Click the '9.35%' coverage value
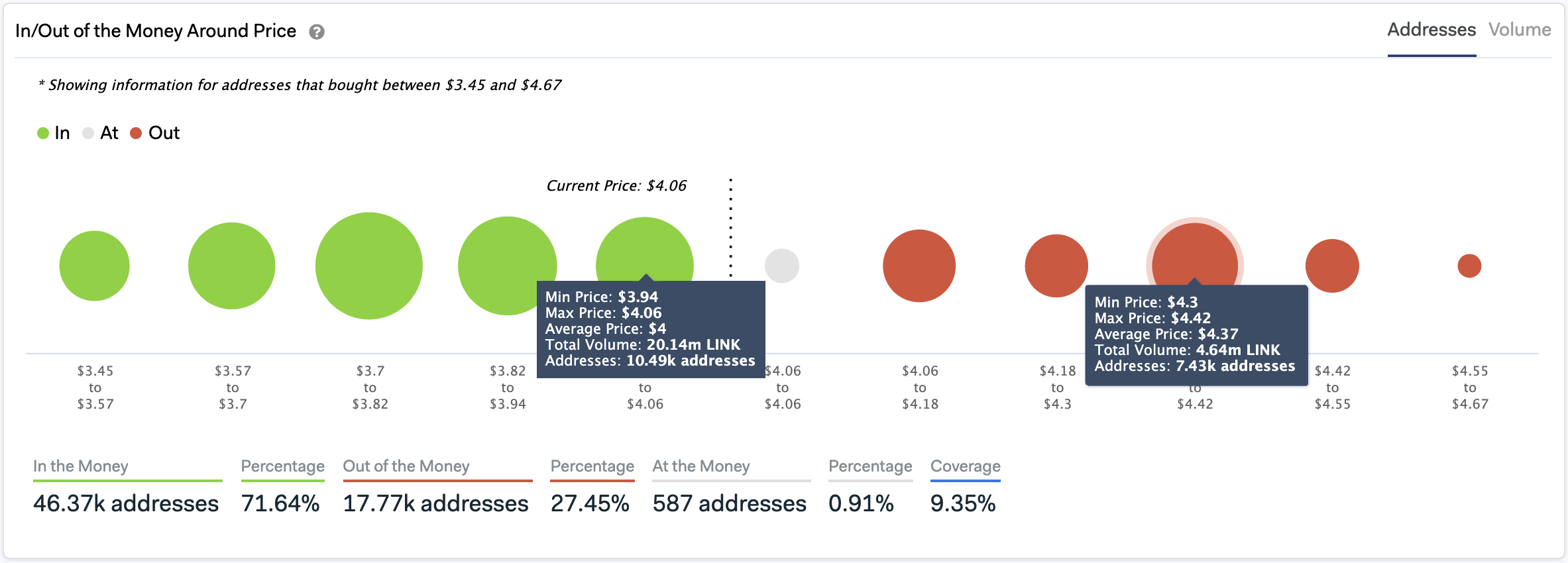The image size is (1568, 563). click(x=963, y=503)
